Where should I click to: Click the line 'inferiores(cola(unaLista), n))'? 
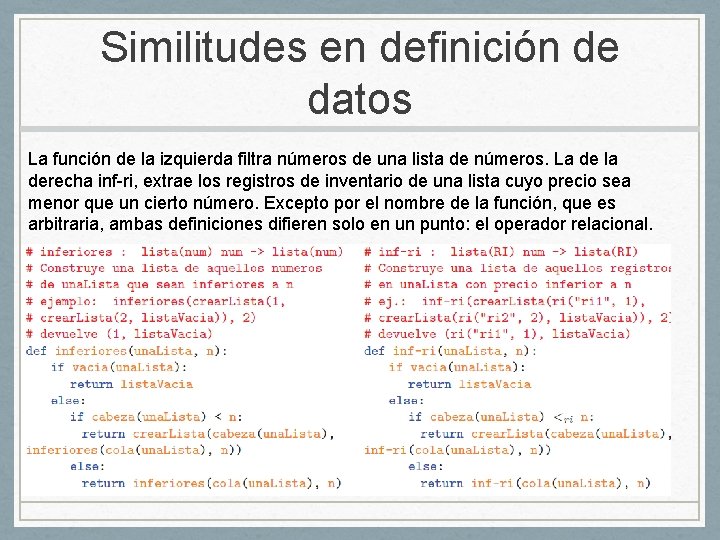[134, 450]
